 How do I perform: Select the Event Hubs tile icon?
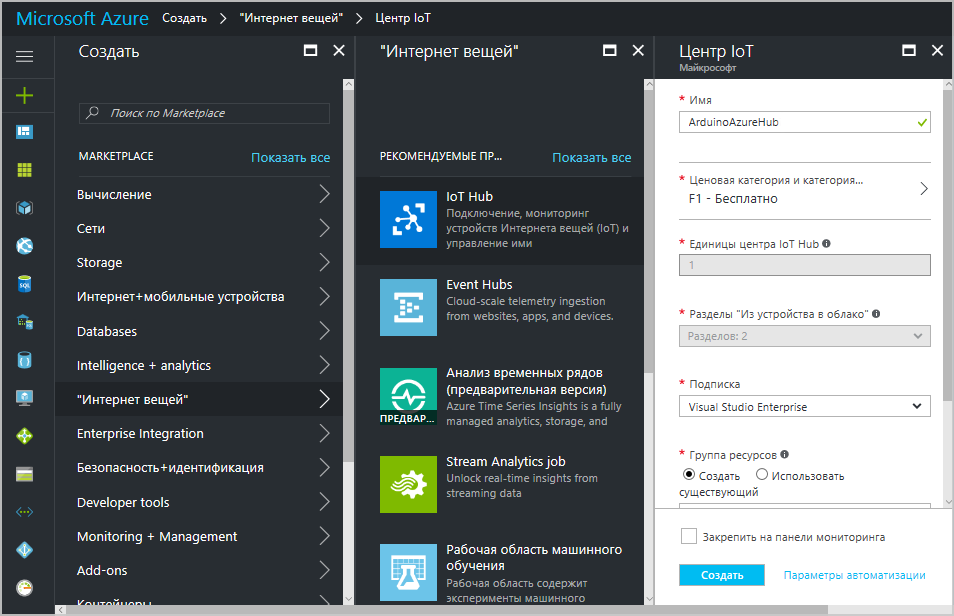click(x=408, y=307)
